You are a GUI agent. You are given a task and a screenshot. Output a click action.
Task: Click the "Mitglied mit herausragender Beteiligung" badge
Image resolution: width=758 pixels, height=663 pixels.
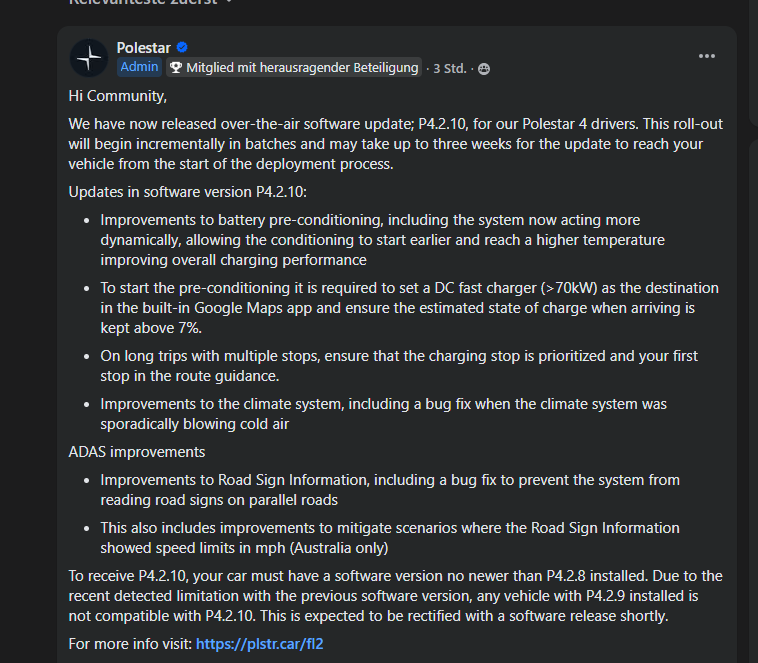(302, 68)
